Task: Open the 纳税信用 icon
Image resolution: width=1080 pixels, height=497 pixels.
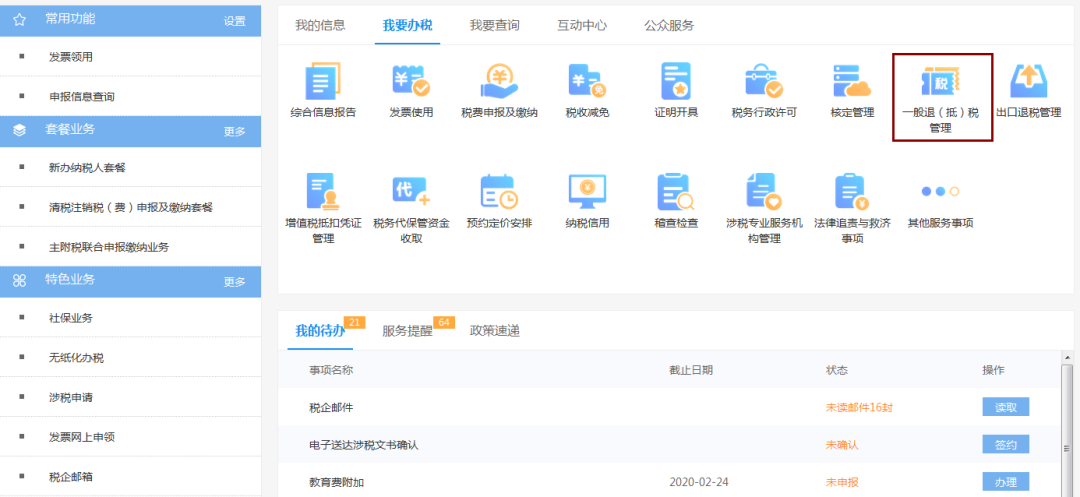Action: pyautogui.click(x=587, y=191)
